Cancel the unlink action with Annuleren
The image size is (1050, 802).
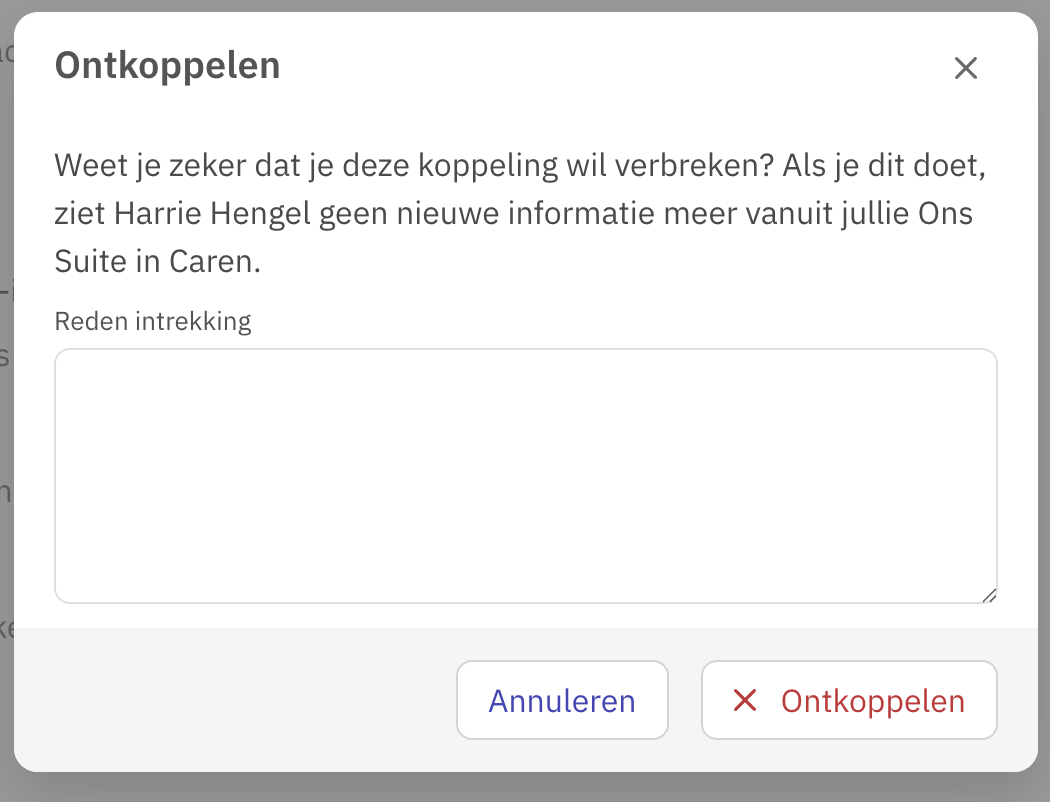pos(562,700)
